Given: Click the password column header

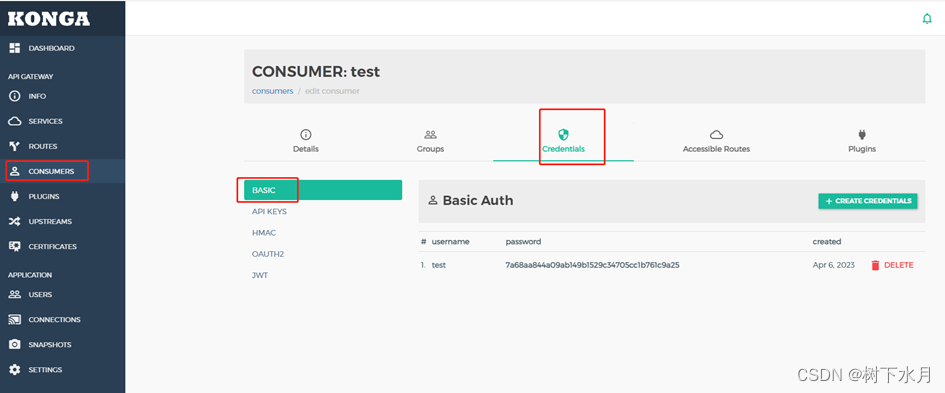Looking at the screenshot, I should pos(523,242).
